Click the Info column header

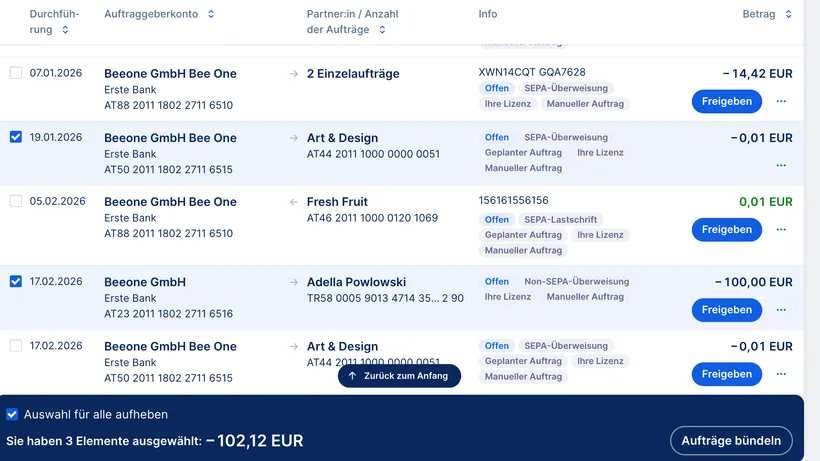[x=488, y=15]
